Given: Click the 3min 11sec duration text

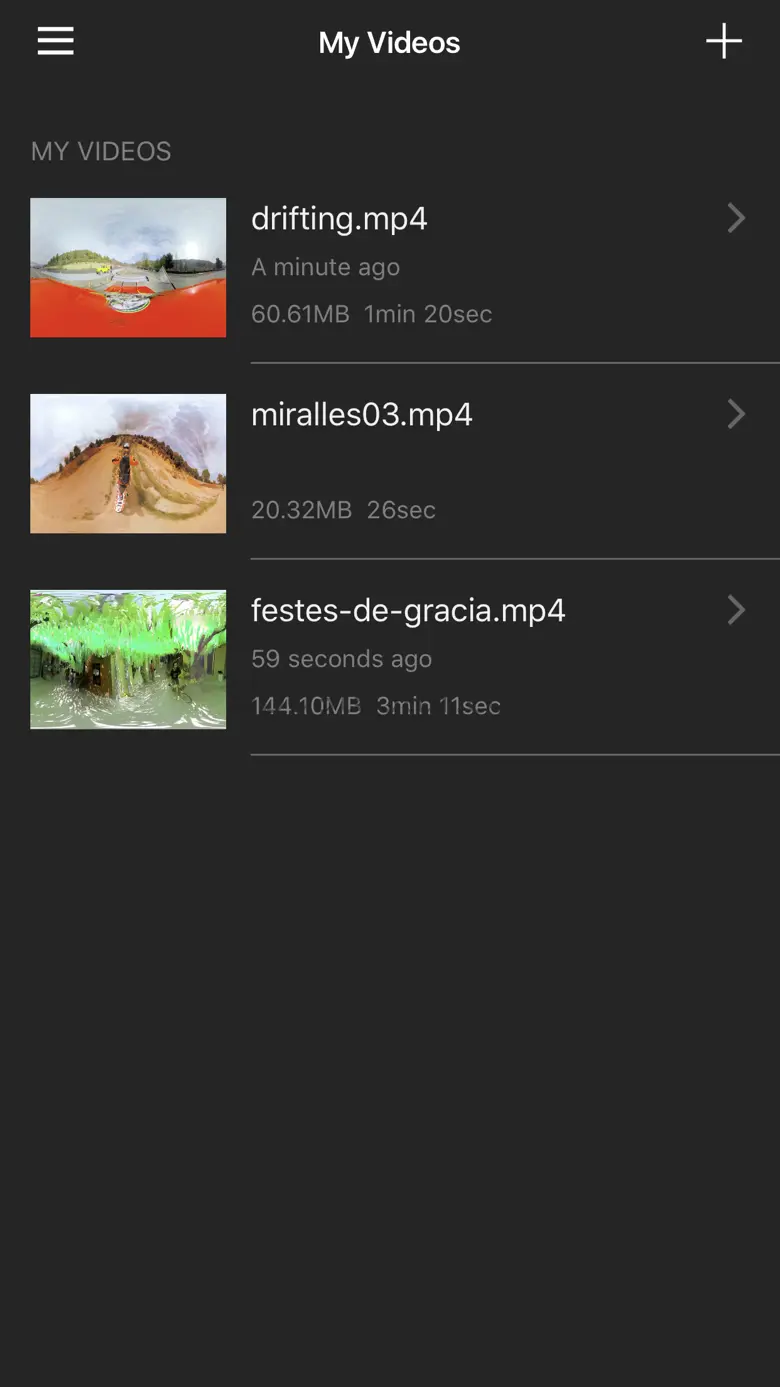Looking at the screenshot, I should pos(438,706).
